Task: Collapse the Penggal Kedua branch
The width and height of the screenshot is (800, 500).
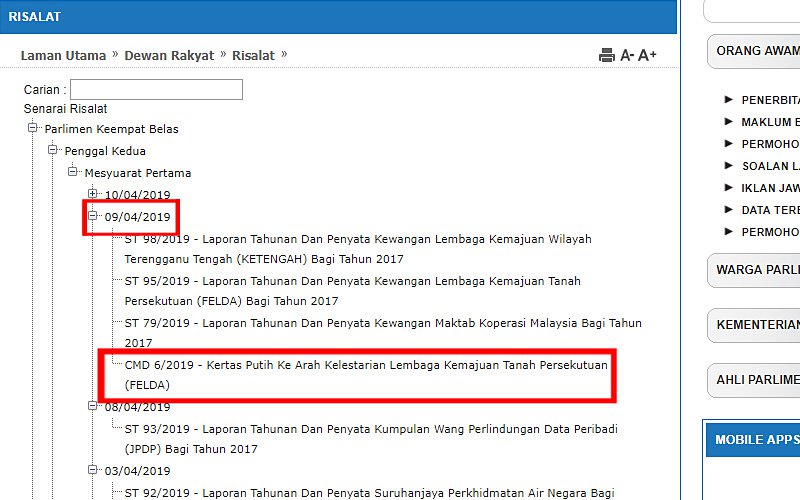Action: [53, 151]
